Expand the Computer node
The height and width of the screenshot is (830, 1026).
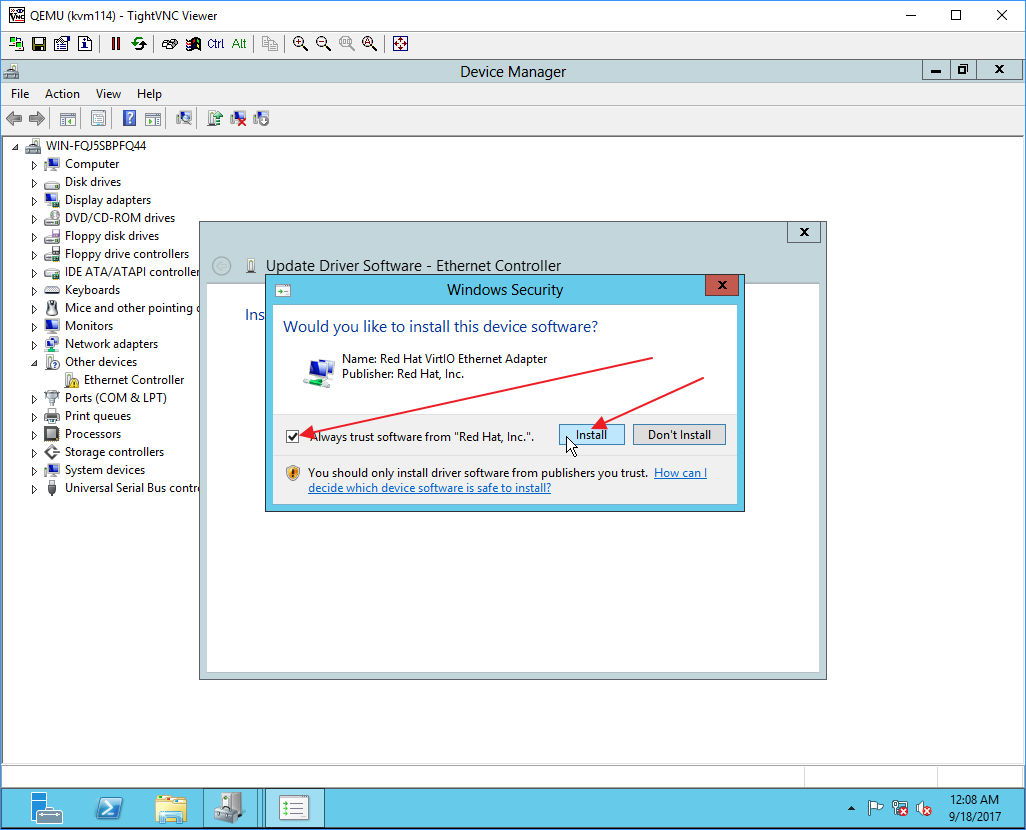click(34, 165)
